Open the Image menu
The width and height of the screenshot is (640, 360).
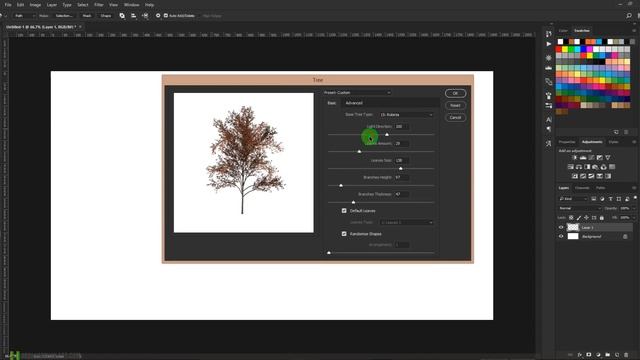click(35, 5)
